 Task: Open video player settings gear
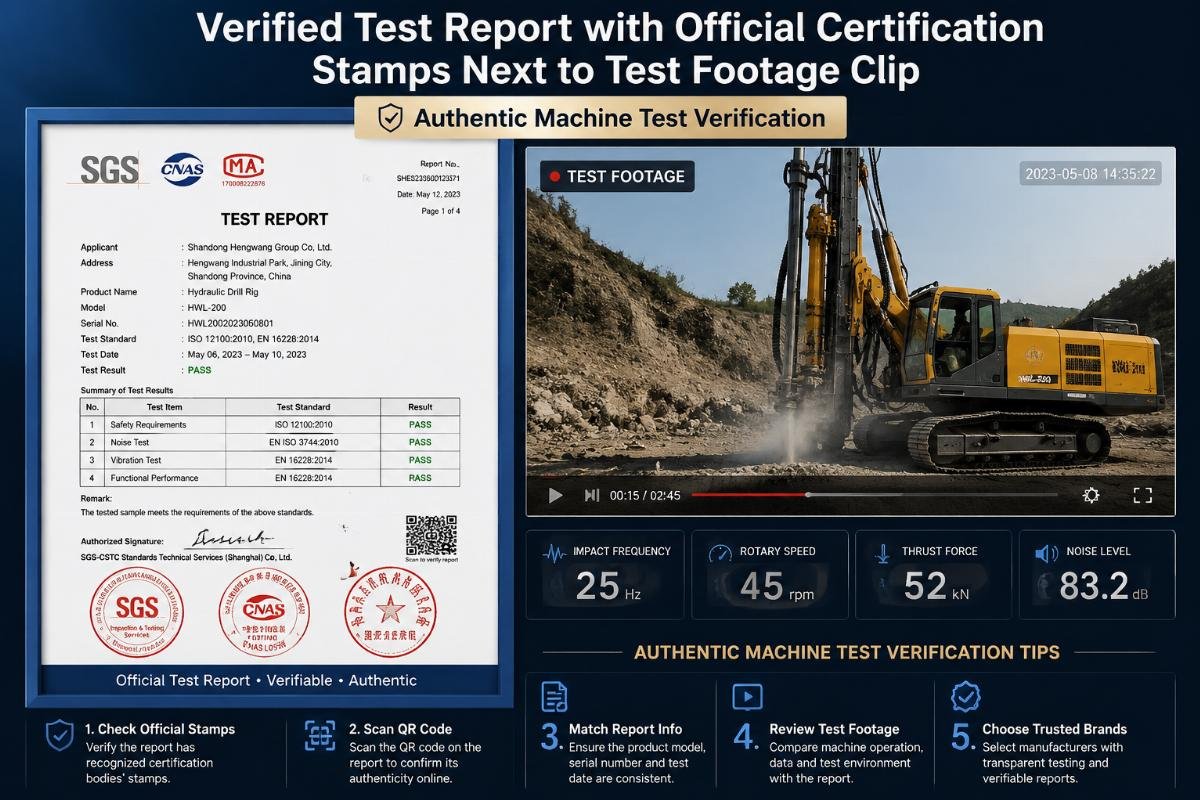coord(1091,495)
